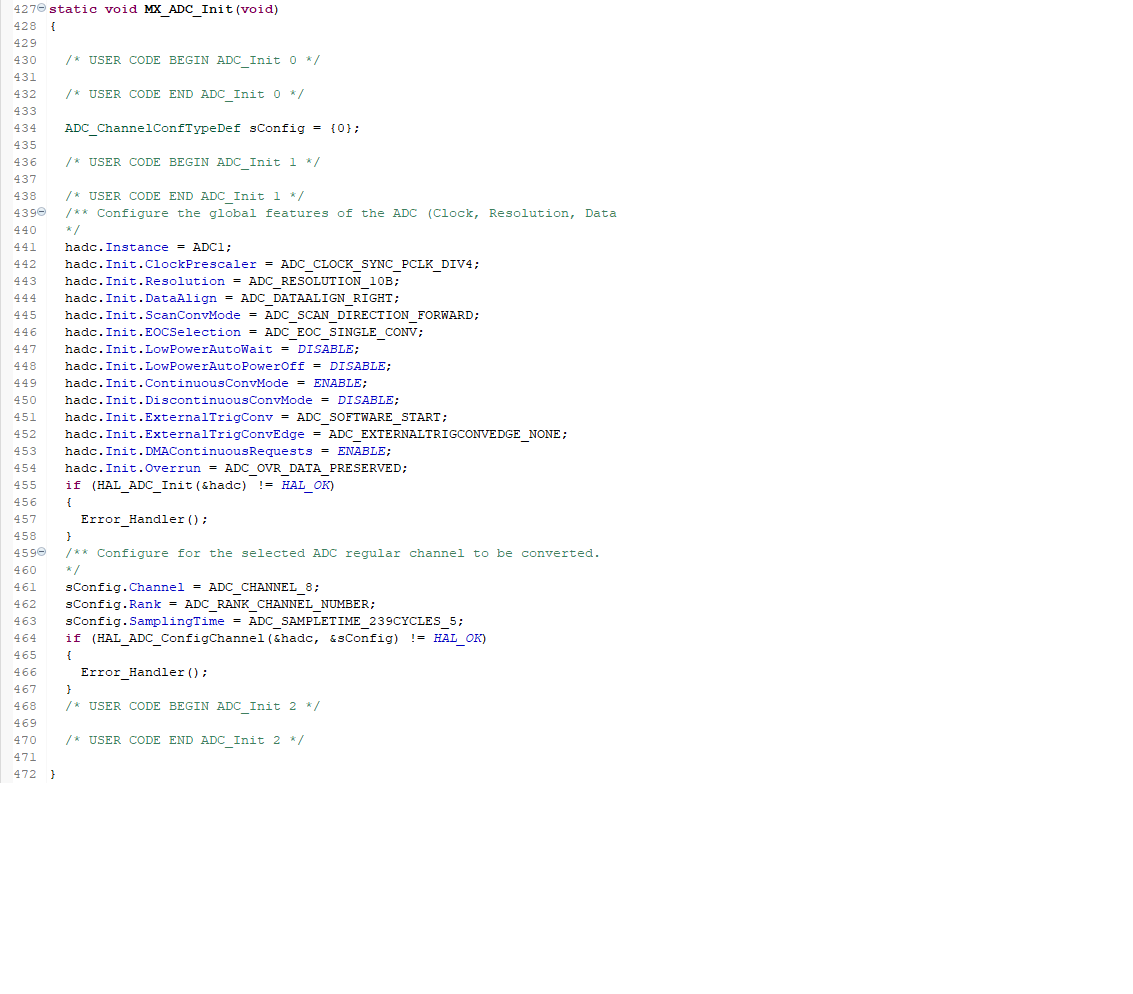The height and width of the screenshot is (994, 1133).
Task: Click ADC_OVR_DATA_PRESERVED constant
Action: point(314,468)
